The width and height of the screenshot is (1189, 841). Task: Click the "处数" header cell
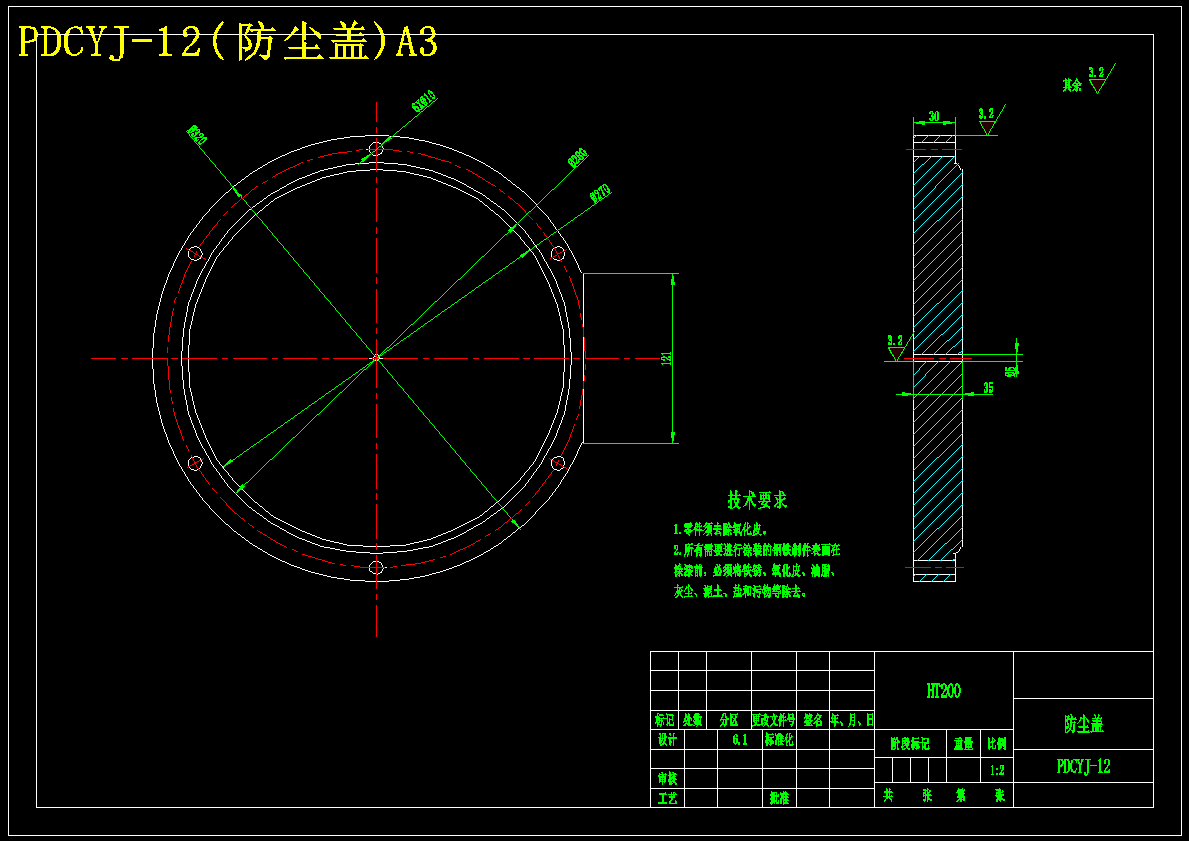(x=692, y=719)
